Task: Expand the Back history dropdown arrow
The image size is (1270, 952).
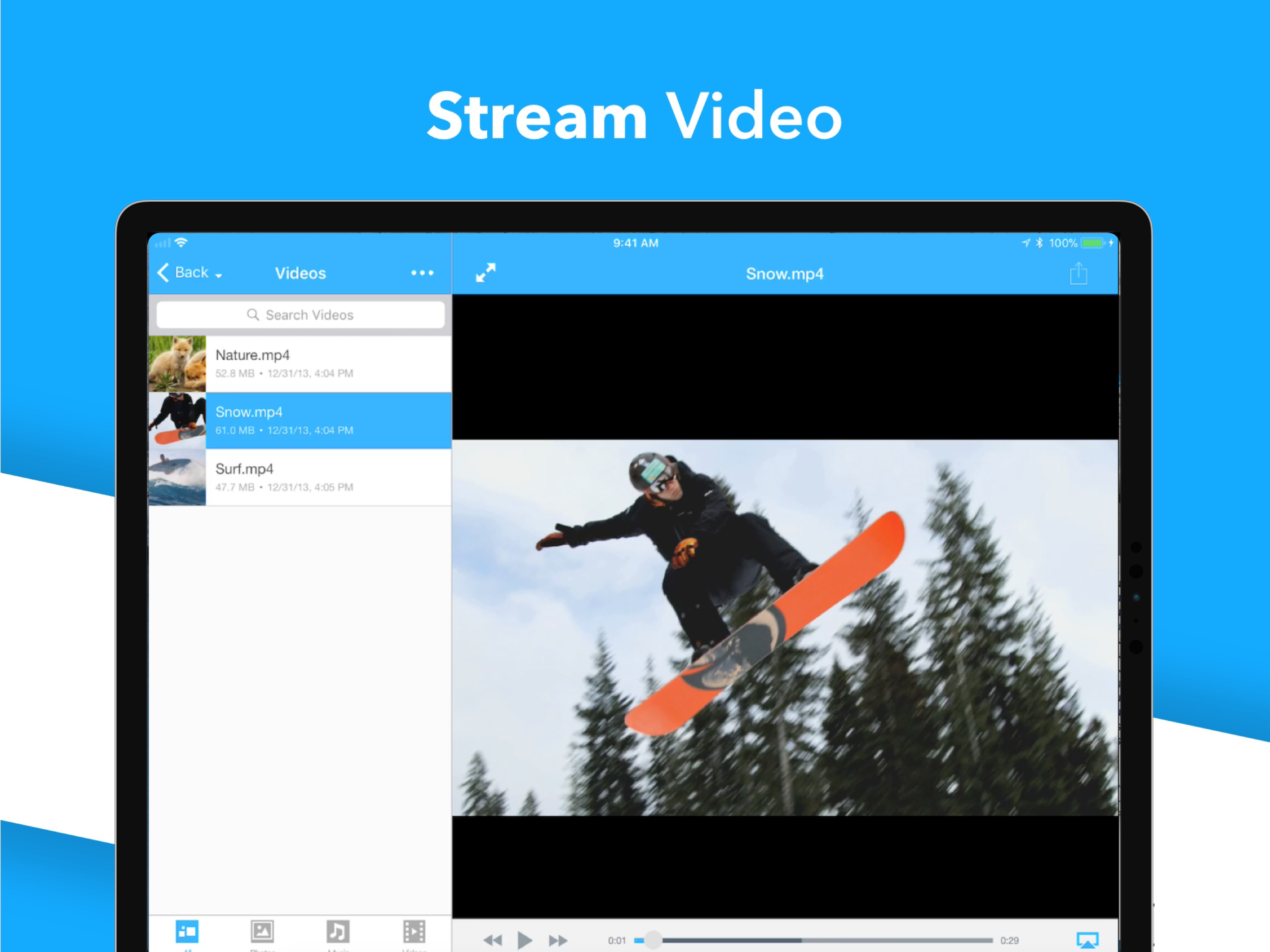Action: (x=219, y=276)
